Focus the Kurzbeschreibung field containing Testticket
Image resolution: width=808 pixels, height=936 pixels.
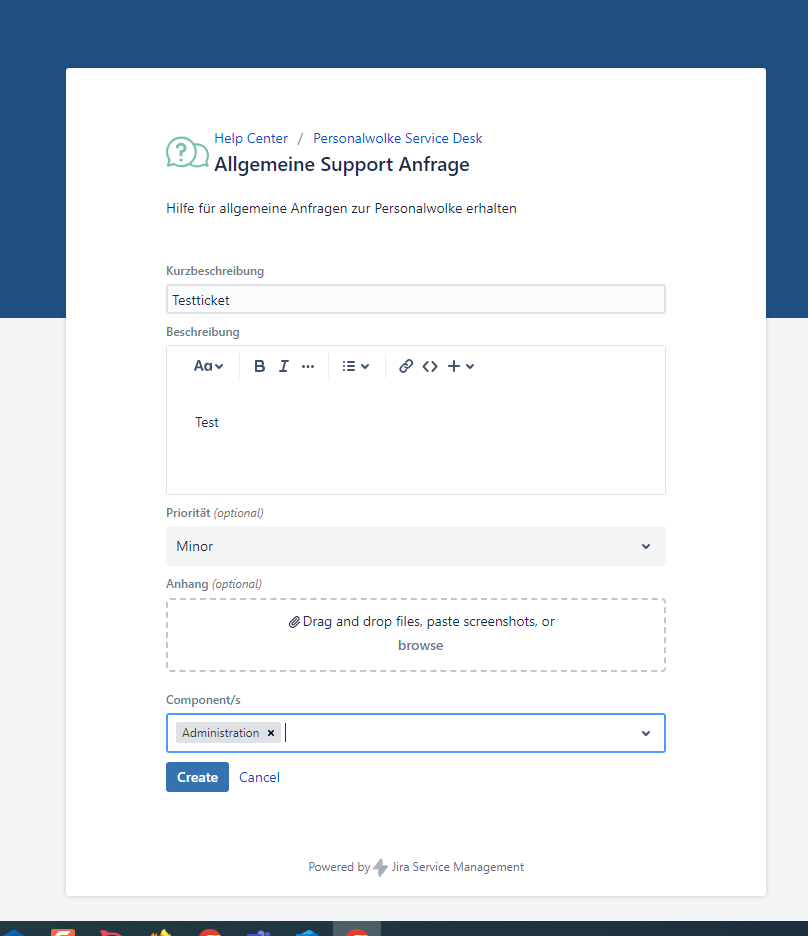(x=415, y=299)
